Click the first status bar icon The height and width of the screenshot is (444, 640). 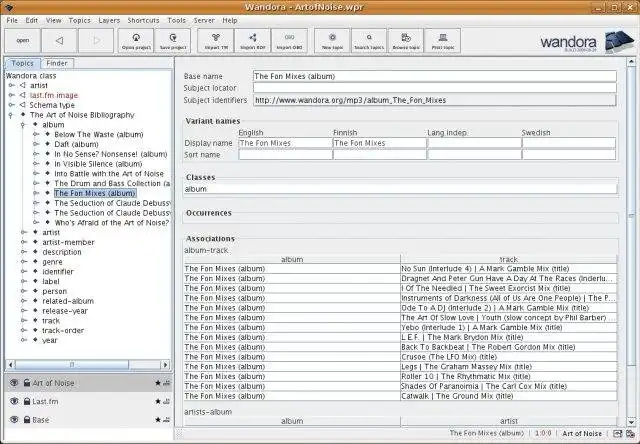(x=618, y=434)
